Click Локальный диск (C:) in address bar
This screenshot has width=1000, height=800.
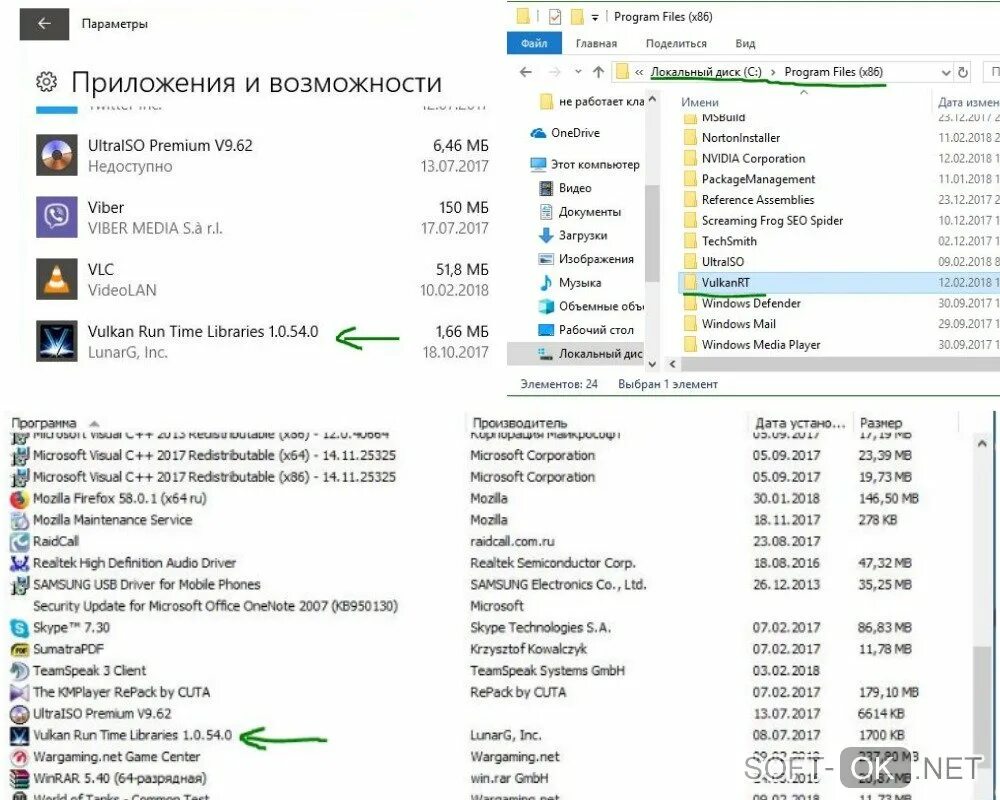point(706,72)
